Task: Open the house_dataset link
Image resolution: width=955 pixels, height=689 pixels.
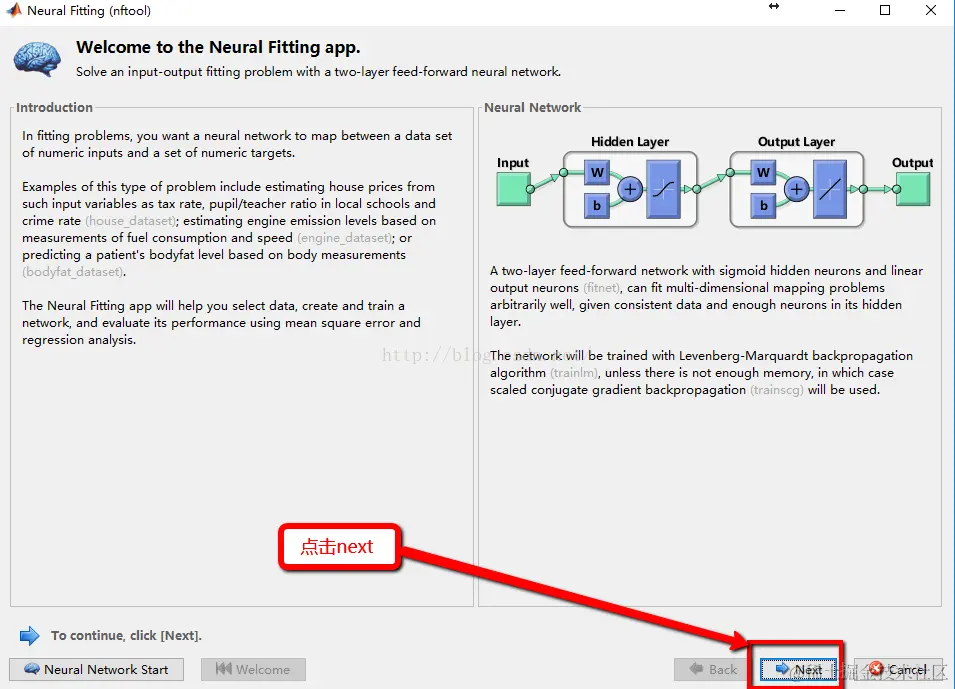Action: point(130,221)
